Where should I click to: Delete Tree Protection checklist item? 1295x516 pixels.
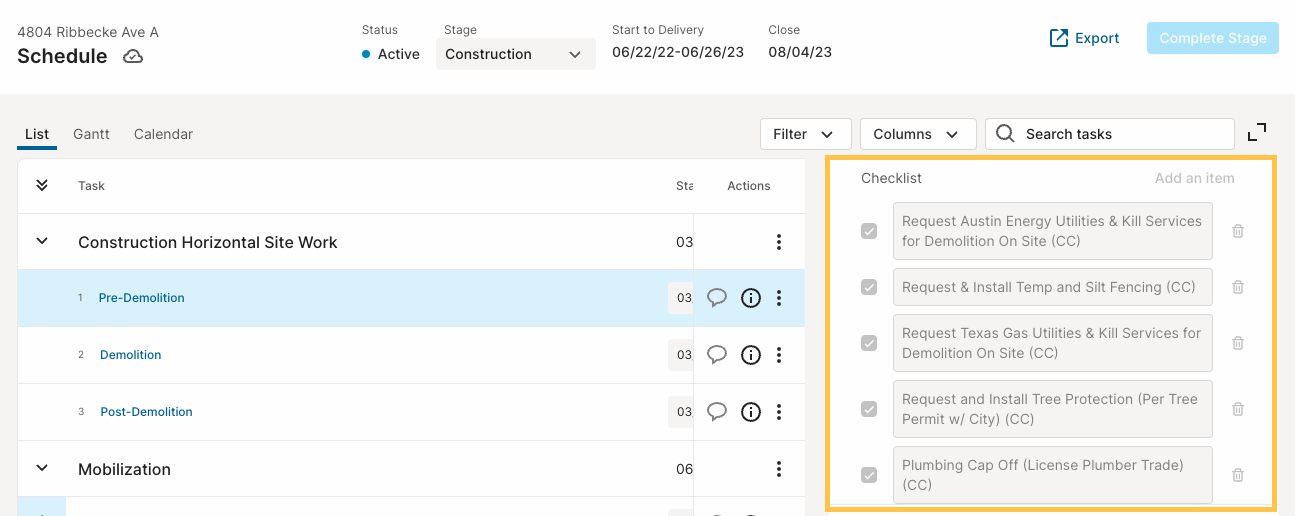[1238, 409]
